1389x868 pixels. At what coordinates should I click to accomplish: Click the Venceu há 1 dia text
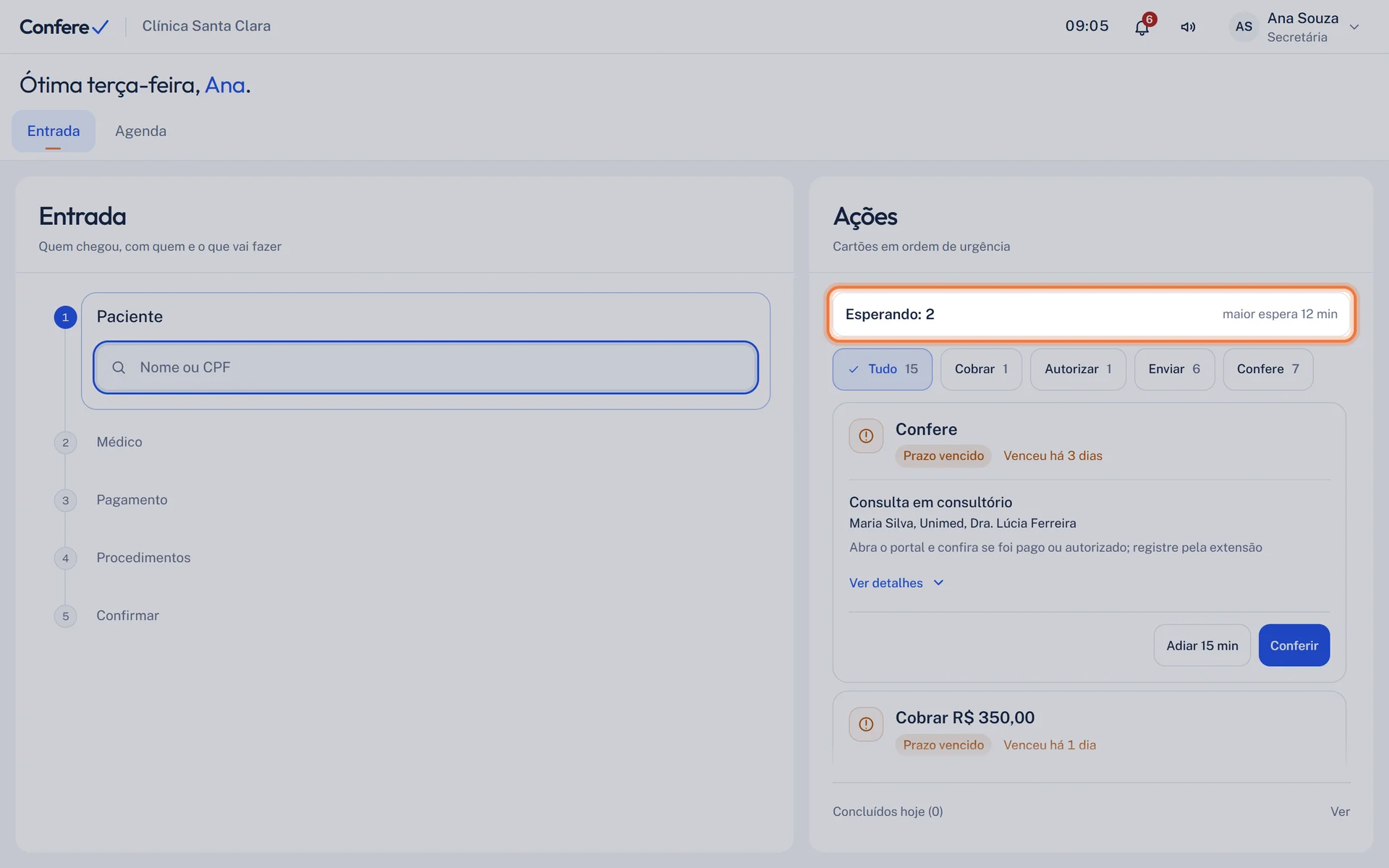(x=1049, y=745)
